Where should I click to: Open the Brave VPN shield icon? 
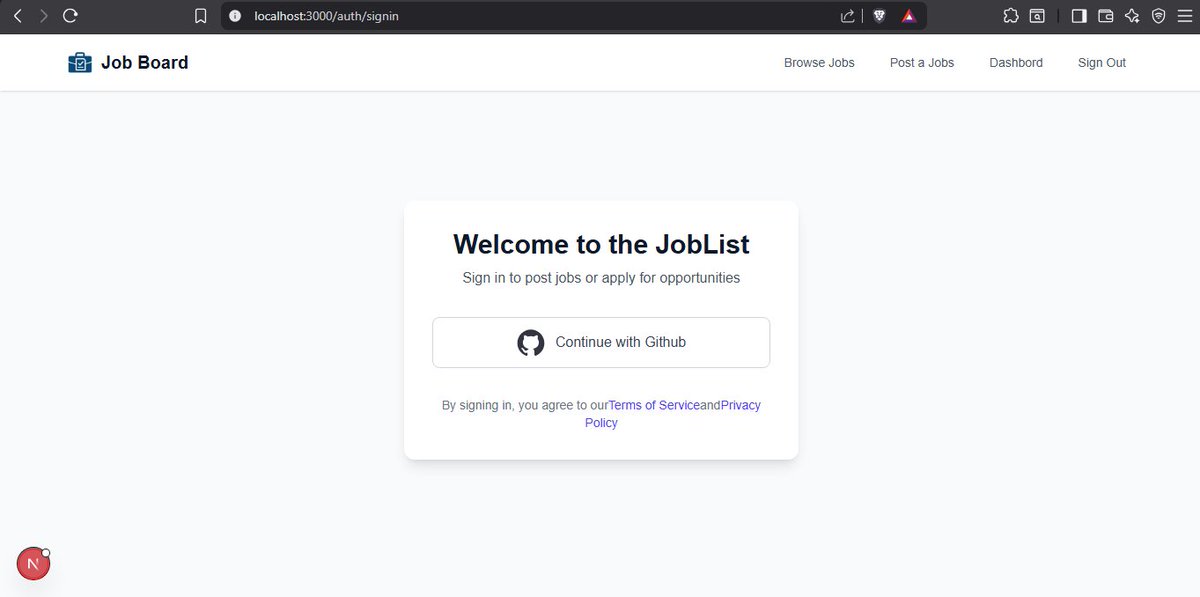coord(1158,16)
